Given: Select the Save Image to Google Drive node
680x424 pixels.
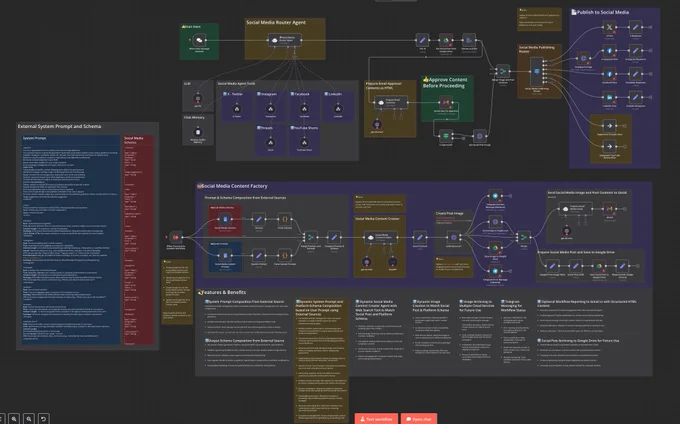Looking at the screenshot, I should (495, 248).
